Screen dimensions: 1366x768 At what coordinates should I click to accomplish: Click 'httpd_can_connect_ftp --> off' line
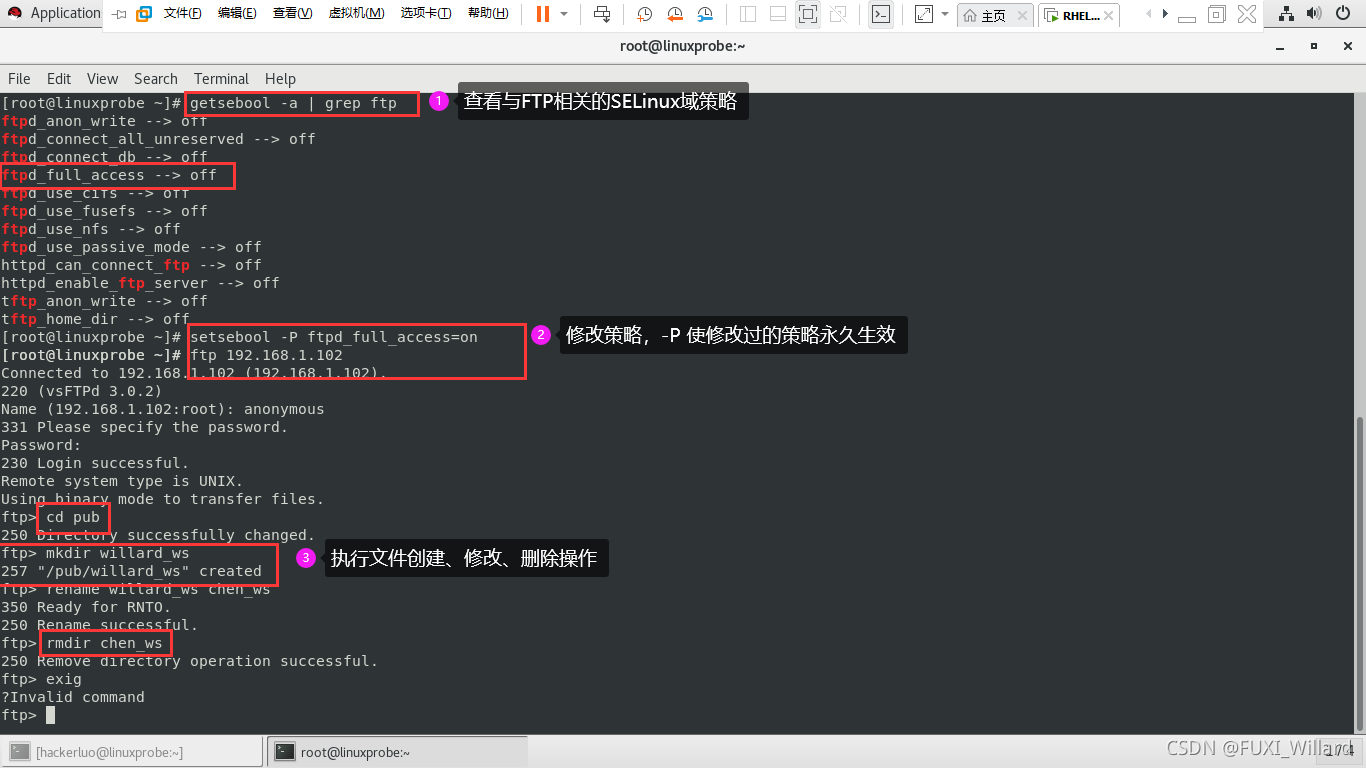131,265
